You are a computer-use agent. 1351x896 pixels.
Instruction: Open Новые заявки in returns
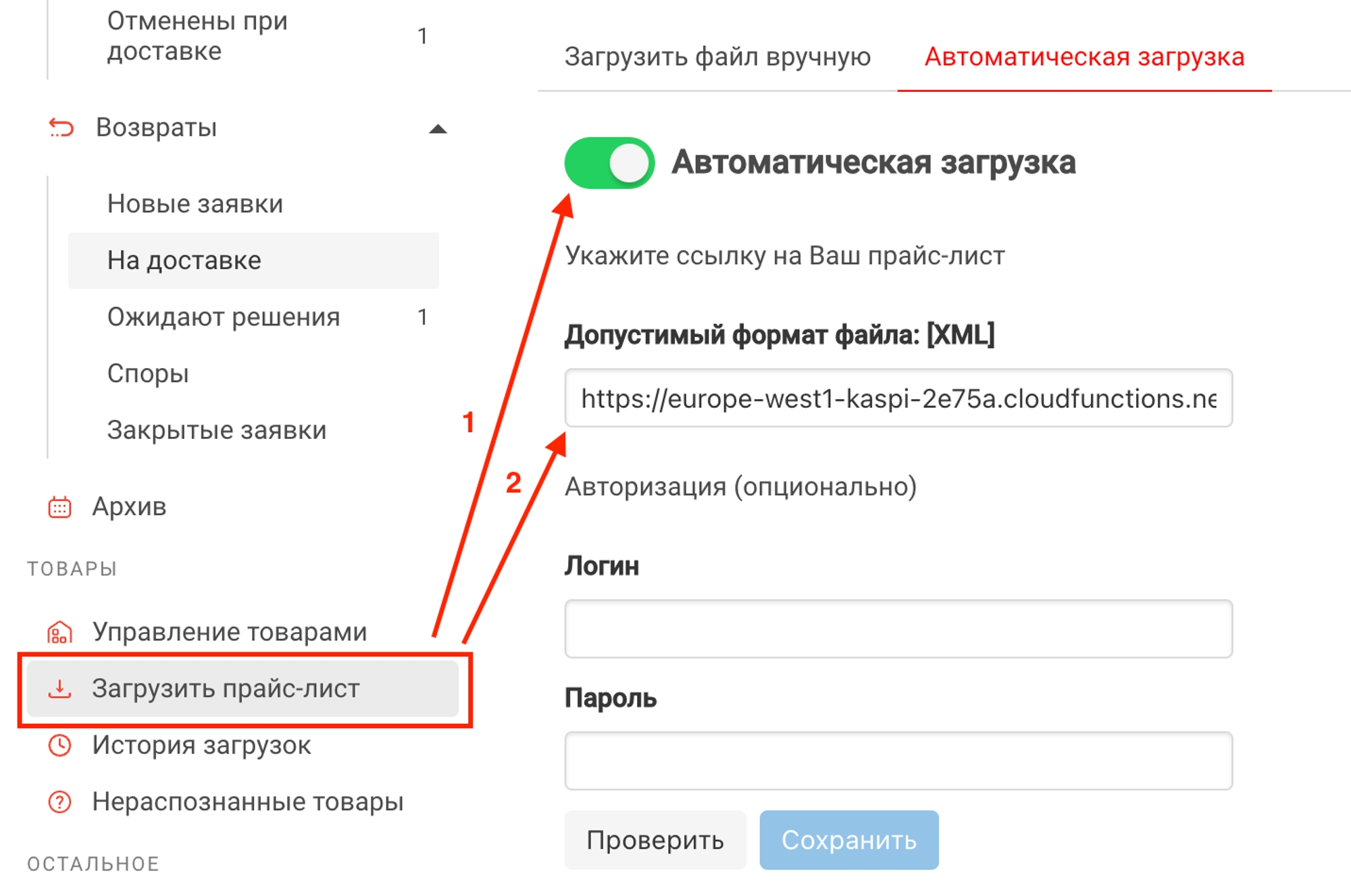(x=195, y=204)
